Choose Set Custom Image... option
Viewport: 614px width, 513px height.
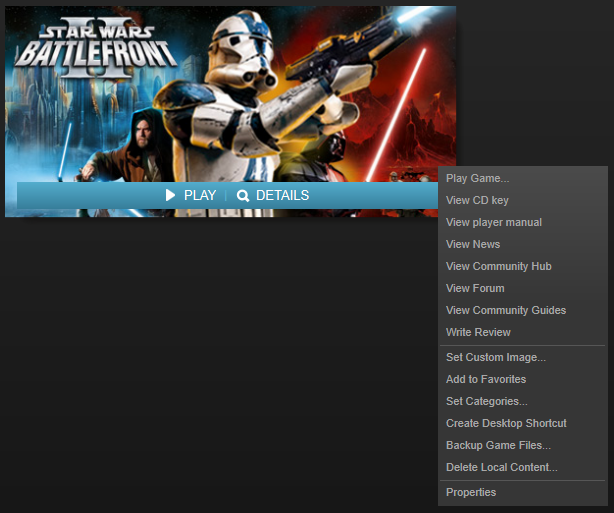point(523,357)
